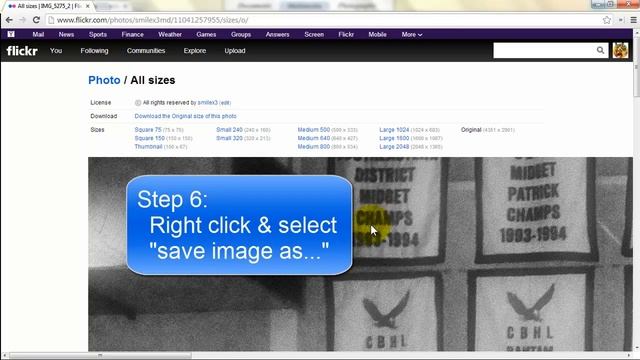Open Finance in Yahoo bar
The width and height of the screenshot is (640, 360).
tap(132, 34)
